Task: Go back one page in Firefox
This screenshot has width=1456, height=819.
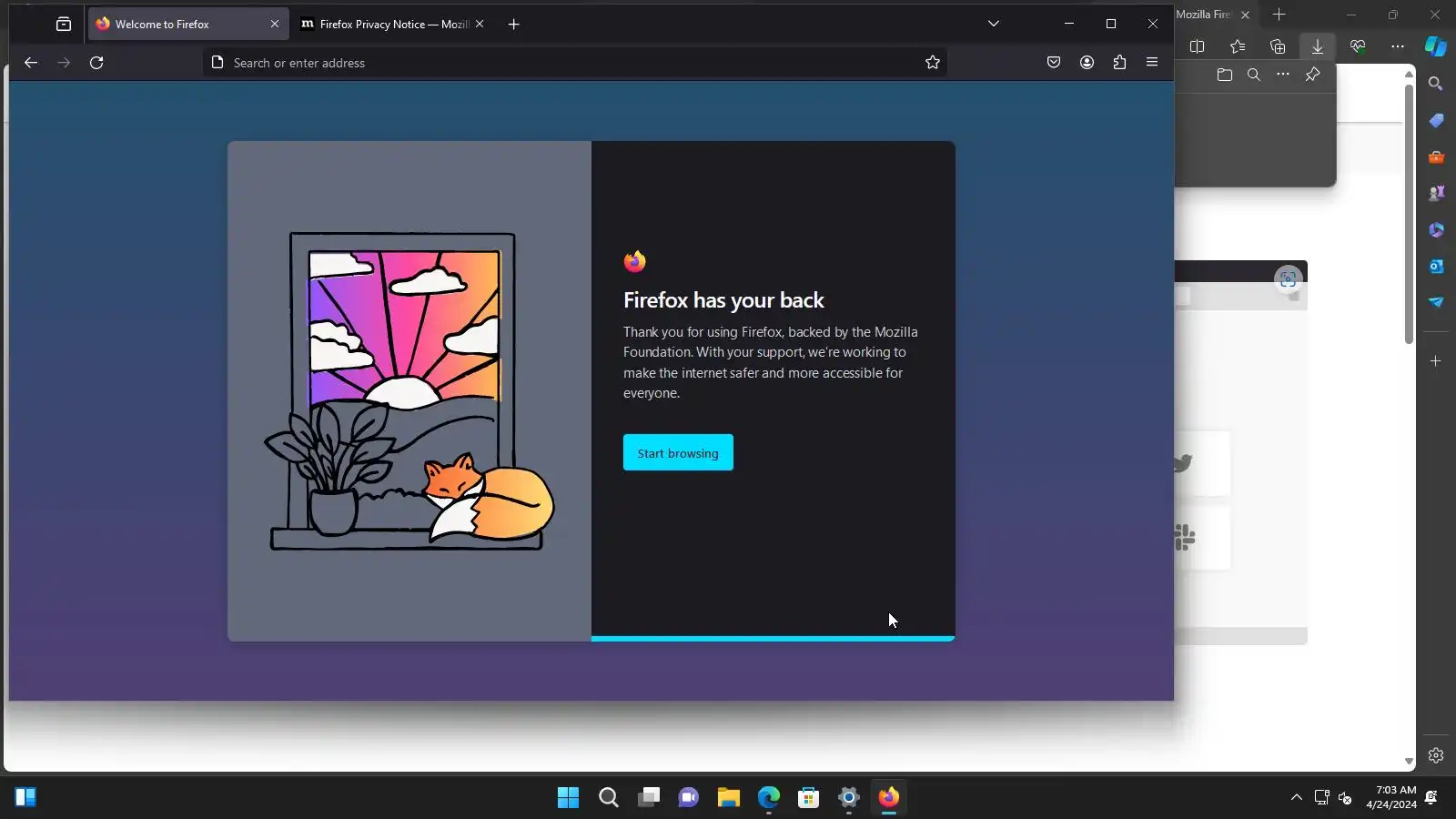Action: [31, 63]
